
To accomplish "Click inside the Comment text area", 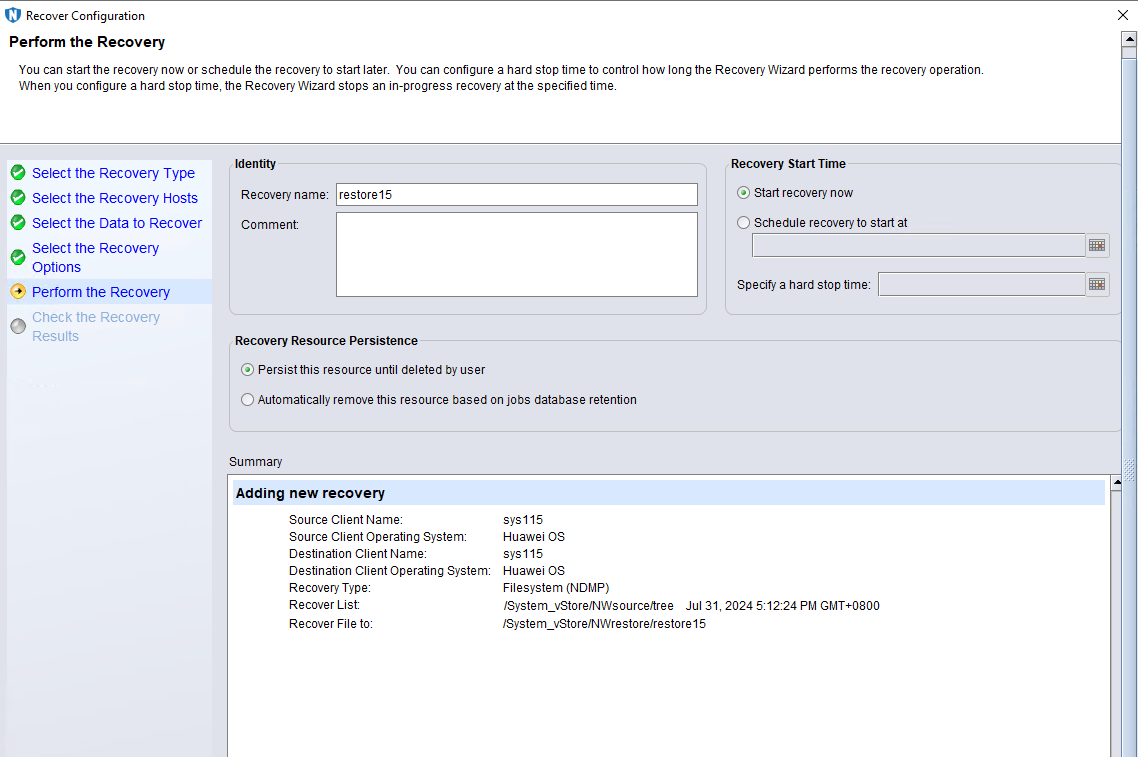I will point(517,255).
